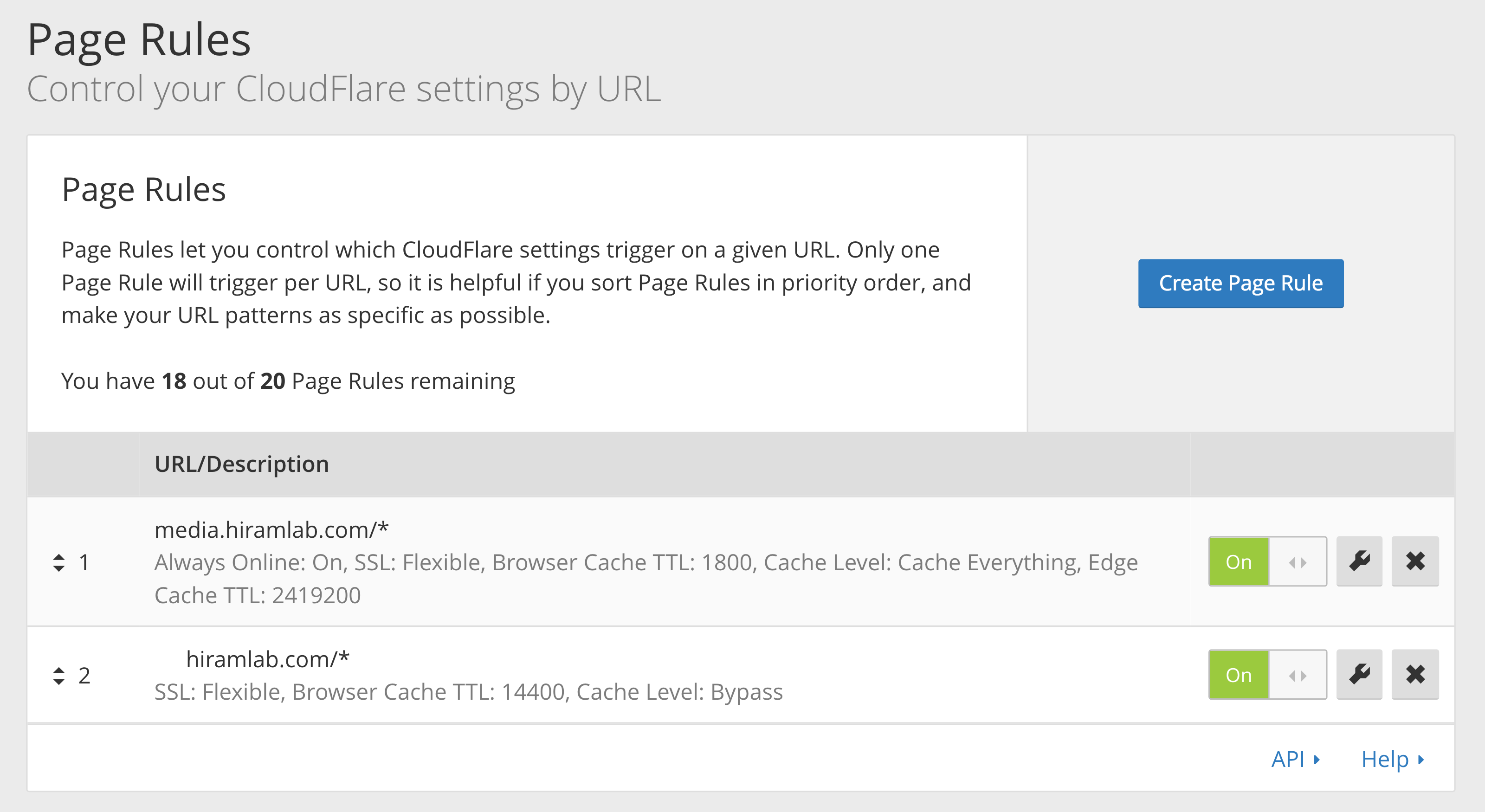The height and width of the screenshot is (812, 1485).
Task: Click the rule 1 settings description text
Action: 646,579
